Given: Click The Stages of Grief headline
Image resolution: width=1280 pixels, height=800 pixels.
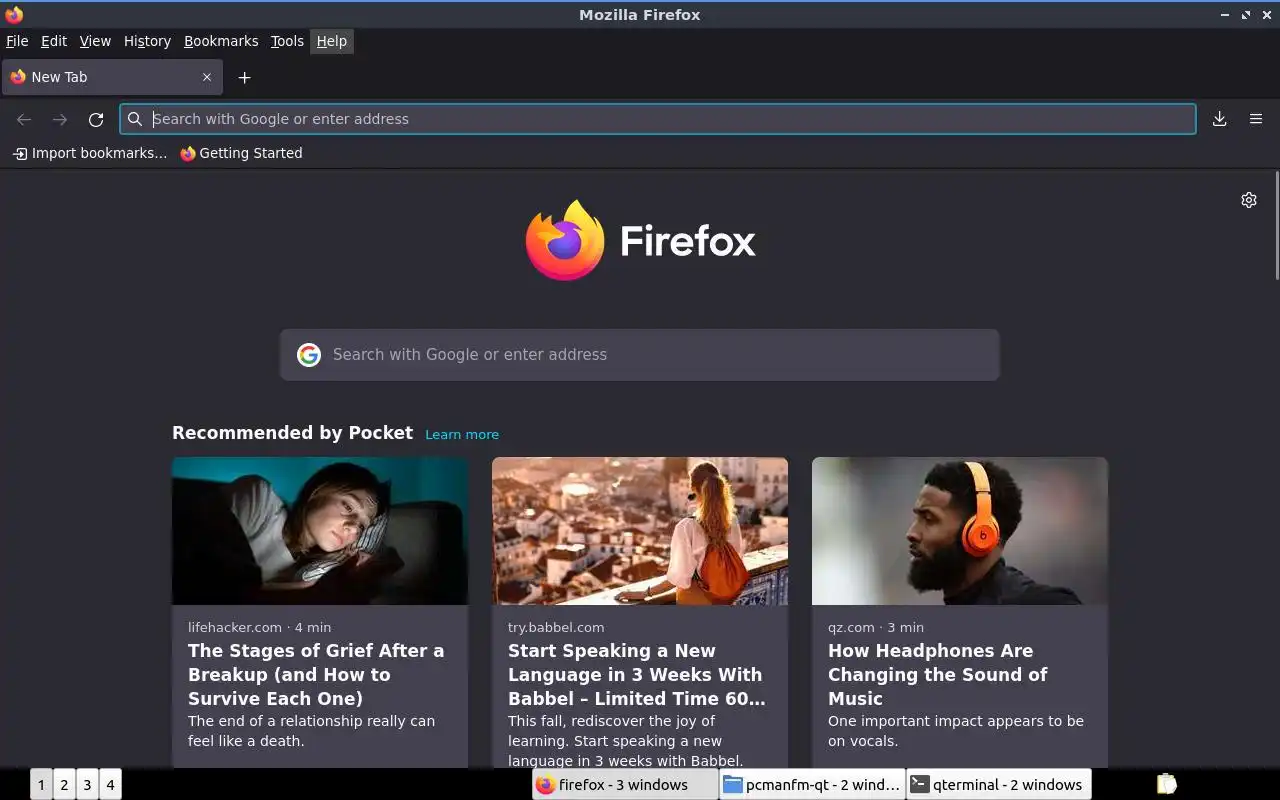Looking at the screenshot, I should coord(316,675).
